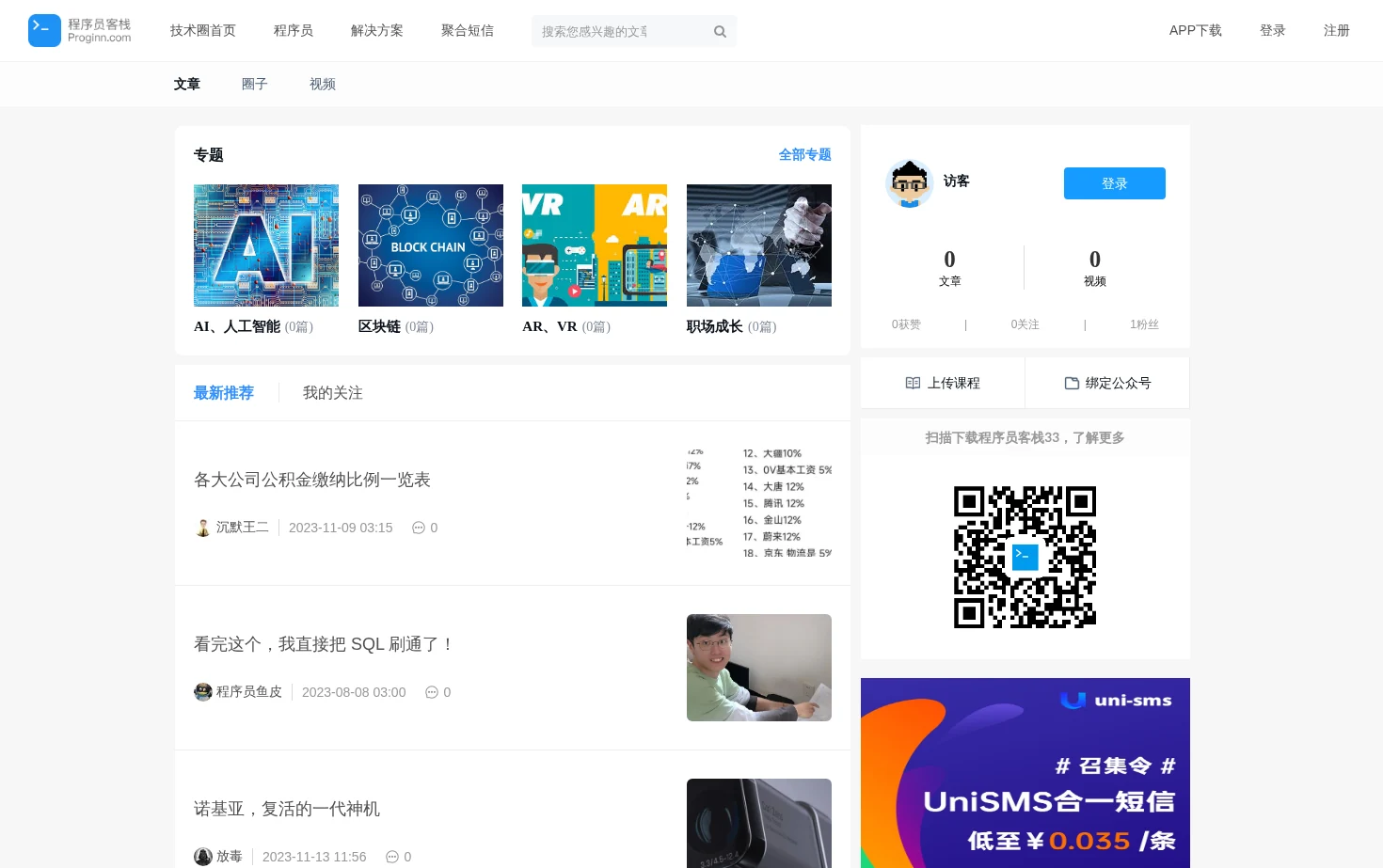
Task: Open article 各大公司公积金缴纳比例一览表
Action: (x=312, y=480)
